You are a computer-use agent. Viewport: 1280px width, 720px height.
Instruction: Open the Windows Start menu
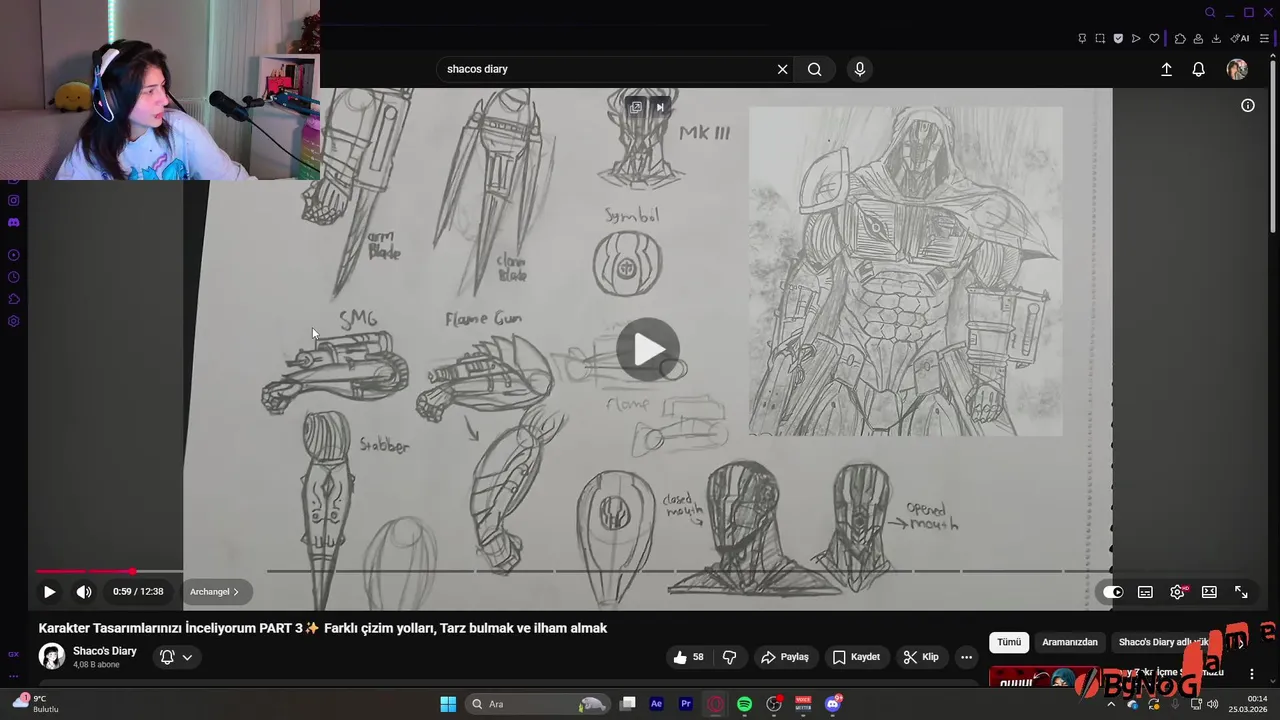tap(448, 704)
